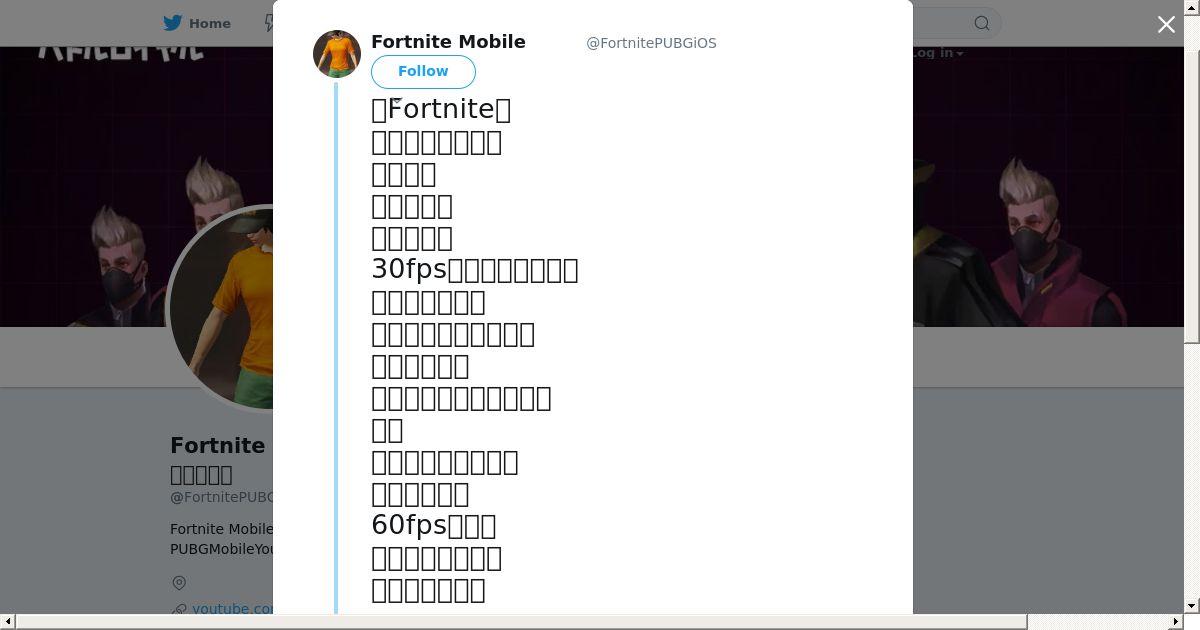The image size is (1200, 630).
Task: Click the horizontal scrollbar track
Action: 600,622
